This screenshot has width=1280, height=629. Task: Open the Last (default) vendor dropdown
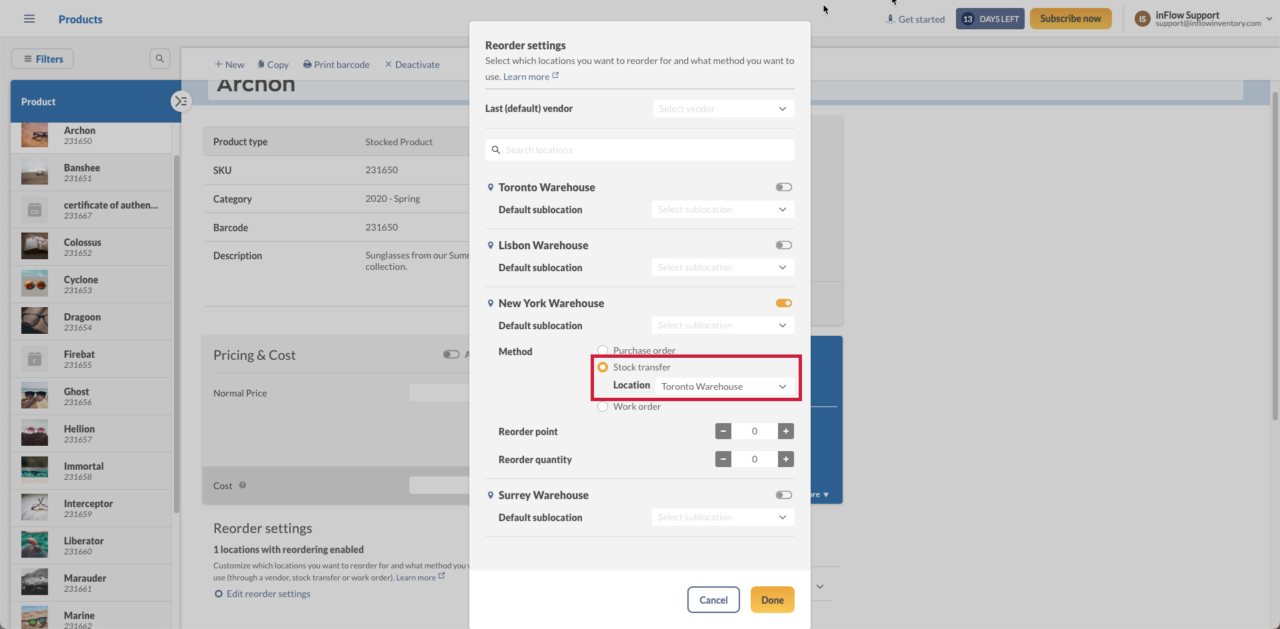click(724, 108)
